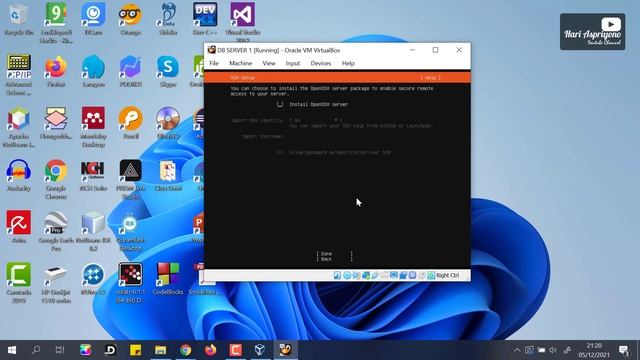Viewport: 640px width, 360px height.
Task: Toggle the Install OpenSSH server checkbox
Action: [x=280, y=104]
